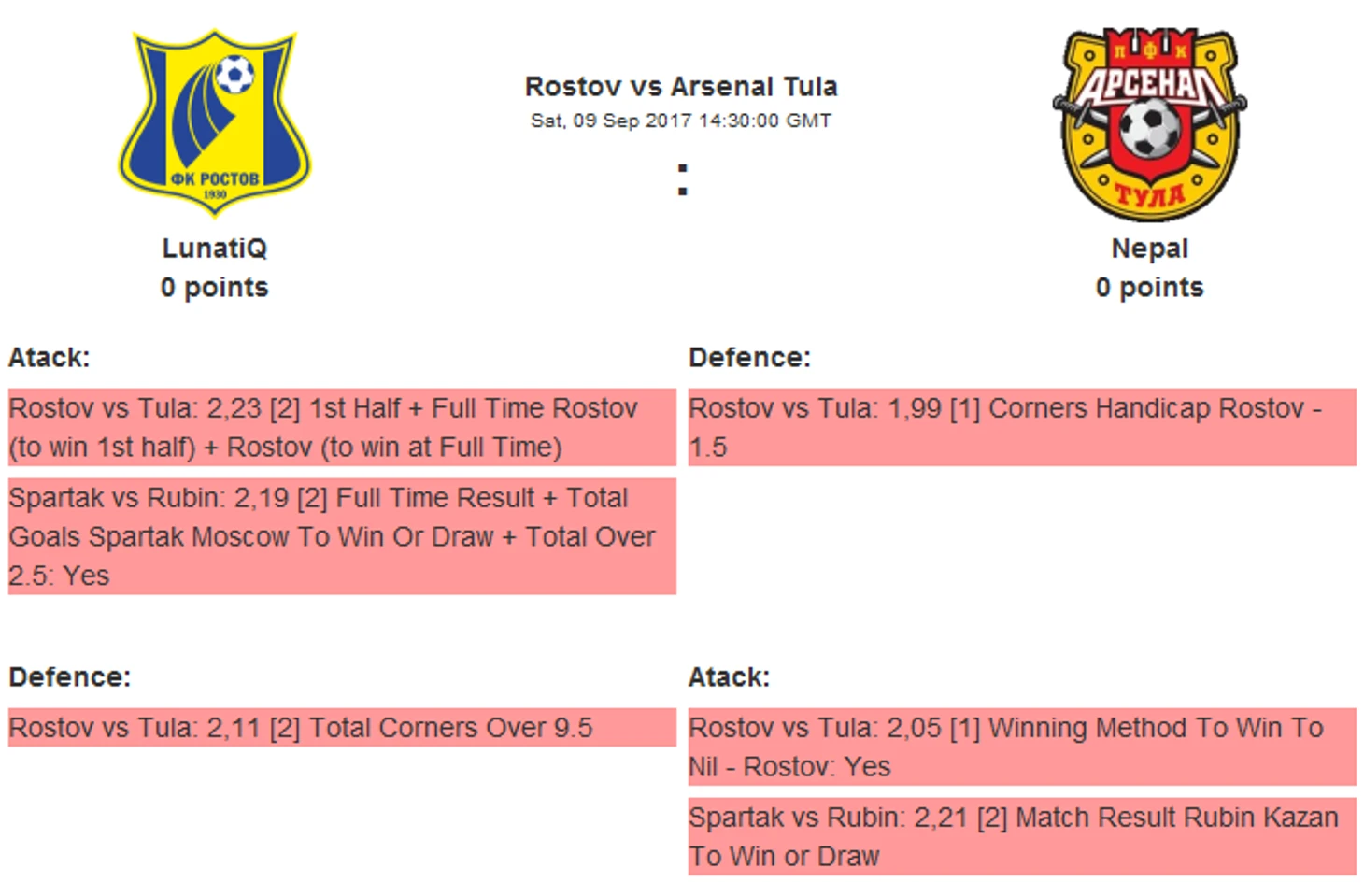Click LunatiQ's 0 points label
The height and width of the screenshot is (896, 1364).
coord(215,288)
